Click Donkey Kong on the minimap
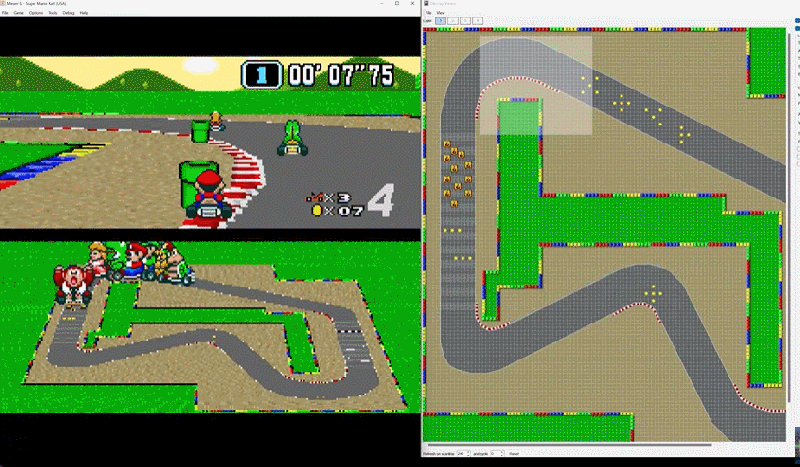Screen dimensions: 800x467 73,285
